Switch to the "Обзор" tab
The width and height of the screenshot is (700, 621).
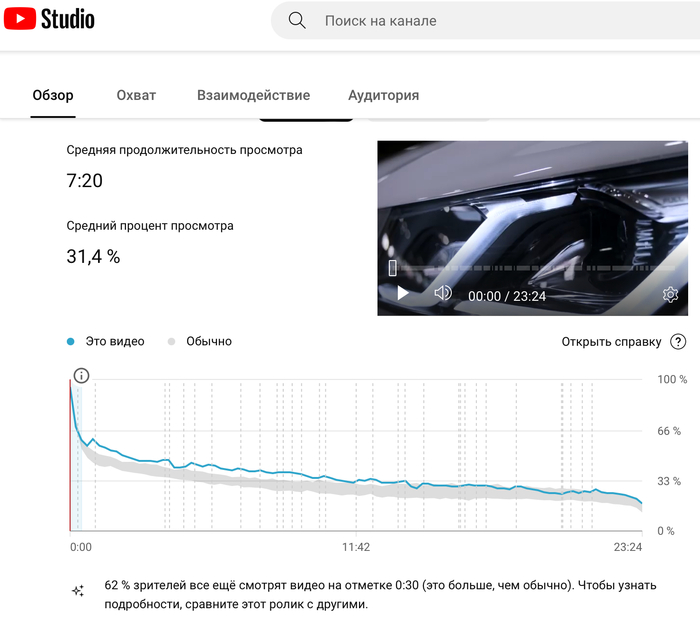[x=53, y=96]
